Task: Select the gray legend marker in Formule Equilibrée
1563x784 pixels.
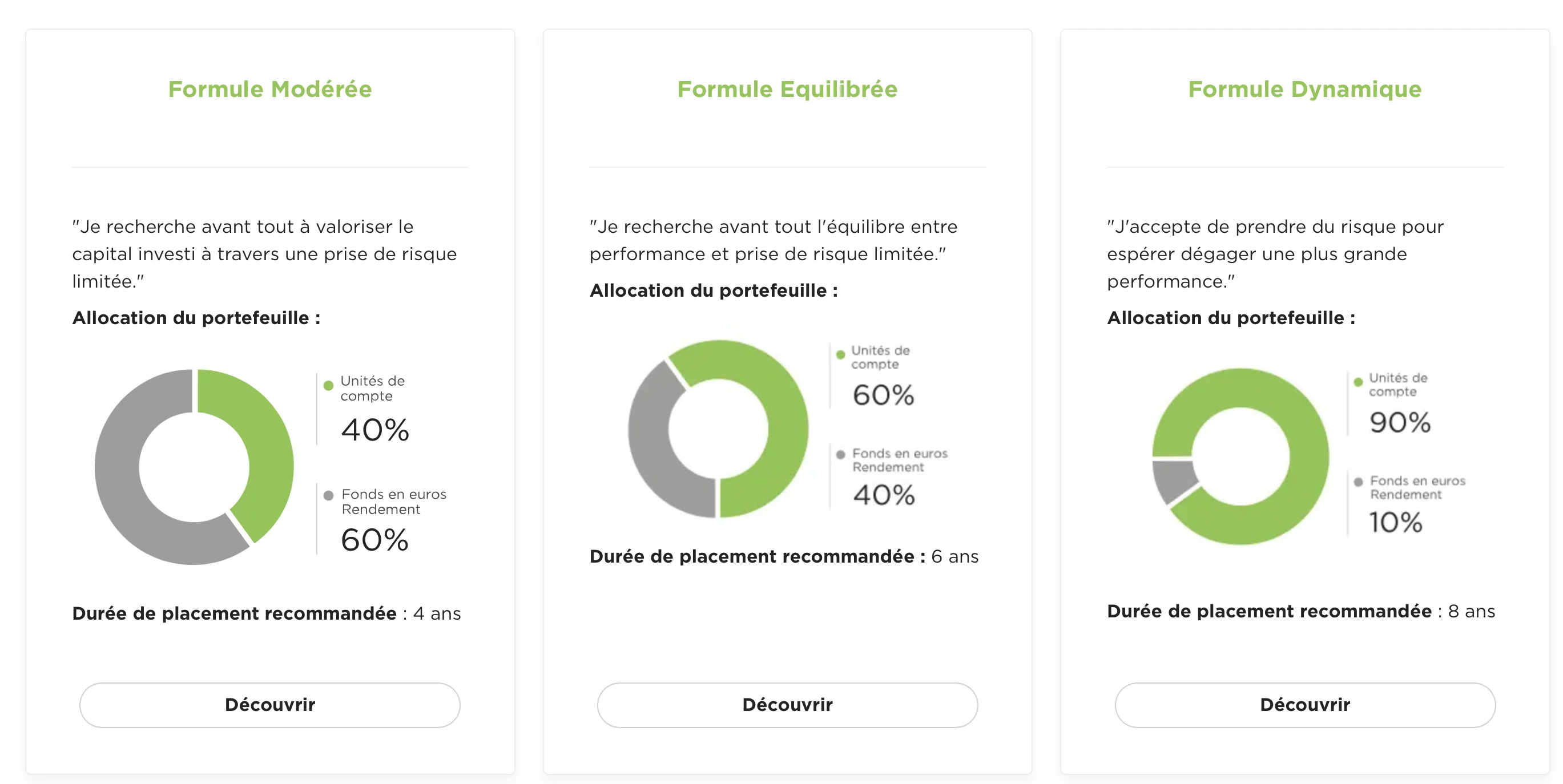Action: click(x=840, y=454)
